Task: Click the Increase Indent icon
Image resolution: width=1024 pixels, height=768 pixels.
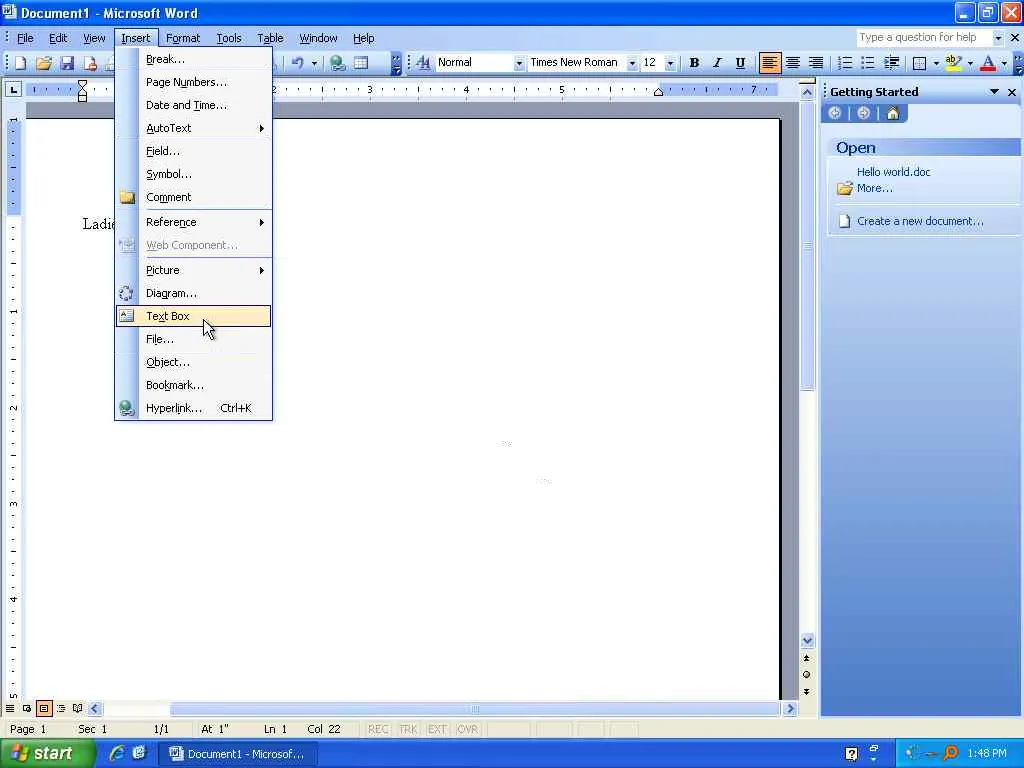Action: (x=891, y=63)
